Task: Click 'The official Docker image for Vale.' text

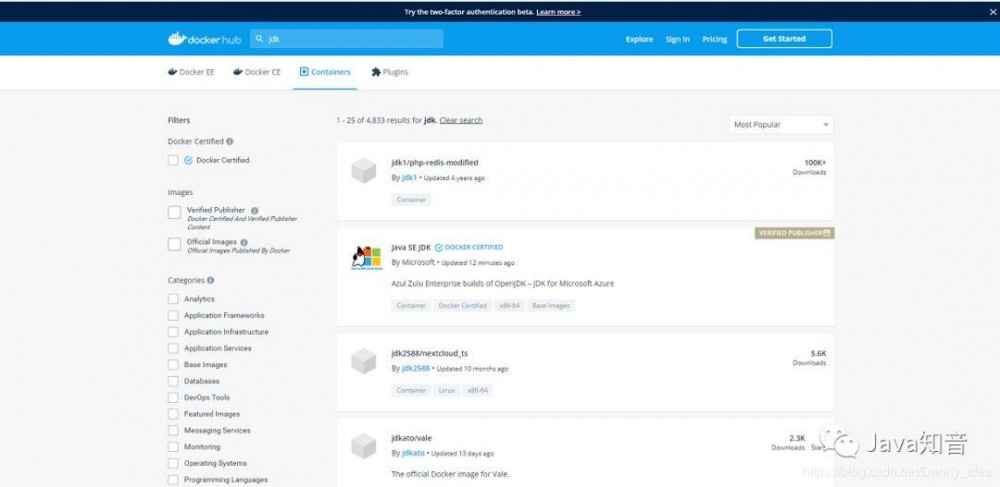Action: click(x=450, y=474)
